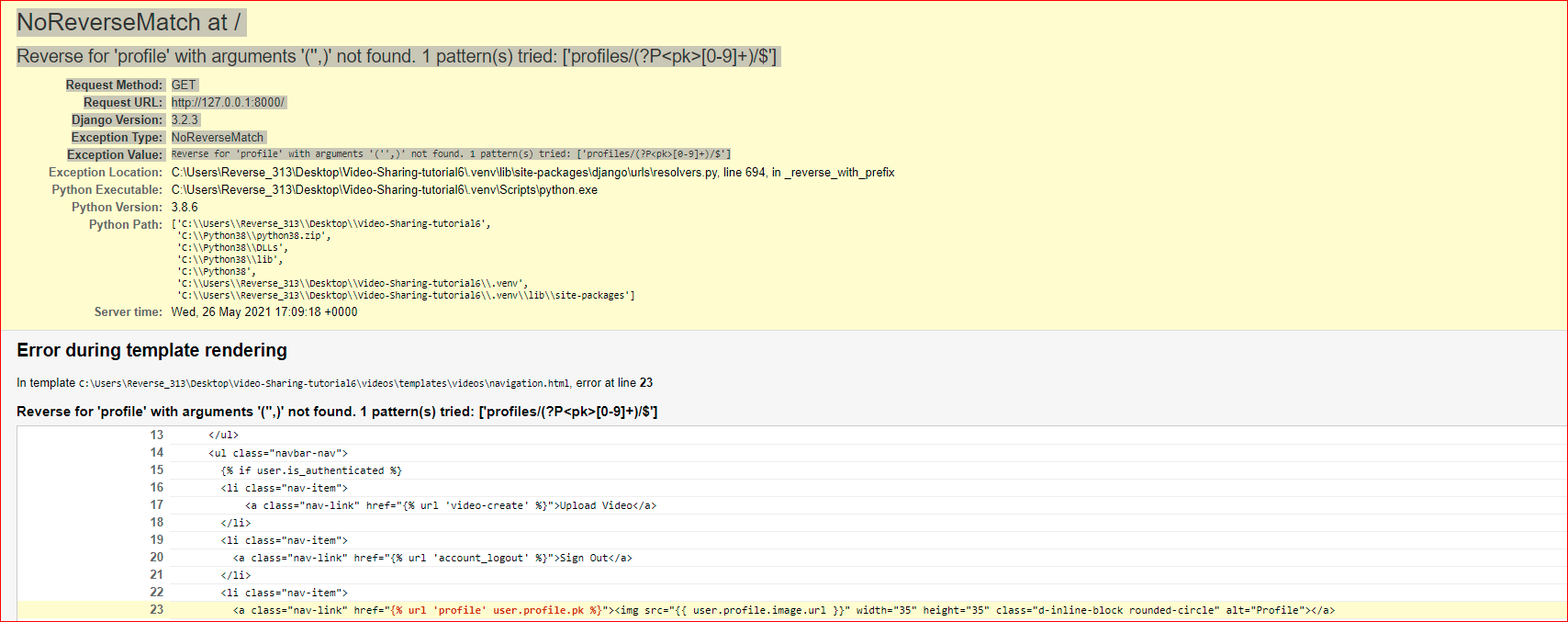Screen dimensions: 1568x622
Task: Click the request URL http://127.0.0.1:8000/
Action: [x=229, y=102]
